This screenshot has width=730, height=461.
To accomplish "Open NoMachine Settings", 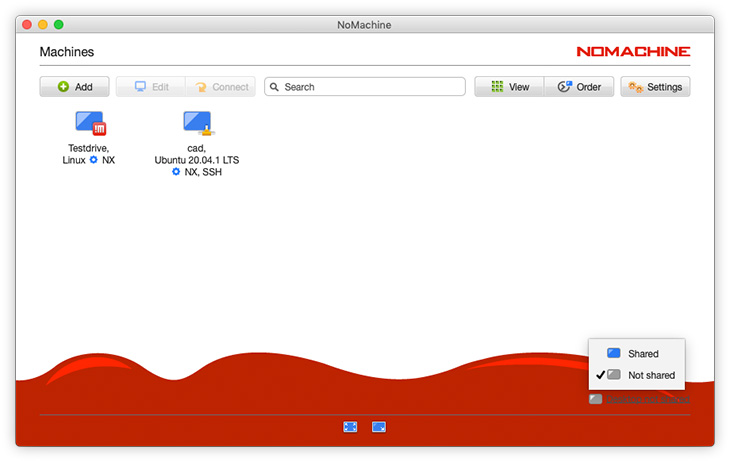I will click(655, 87).
